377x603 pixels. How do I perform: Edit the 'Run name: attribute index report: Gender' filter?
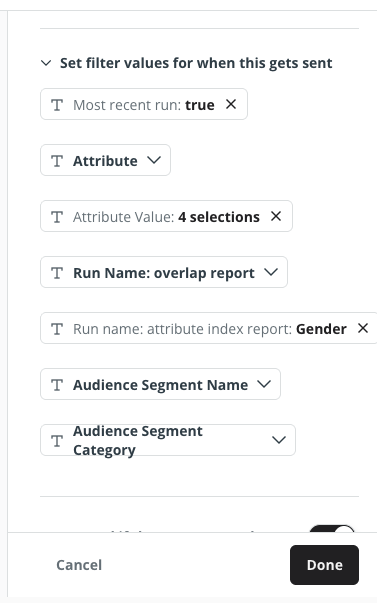pyautogui.click(x=210, y=329)
